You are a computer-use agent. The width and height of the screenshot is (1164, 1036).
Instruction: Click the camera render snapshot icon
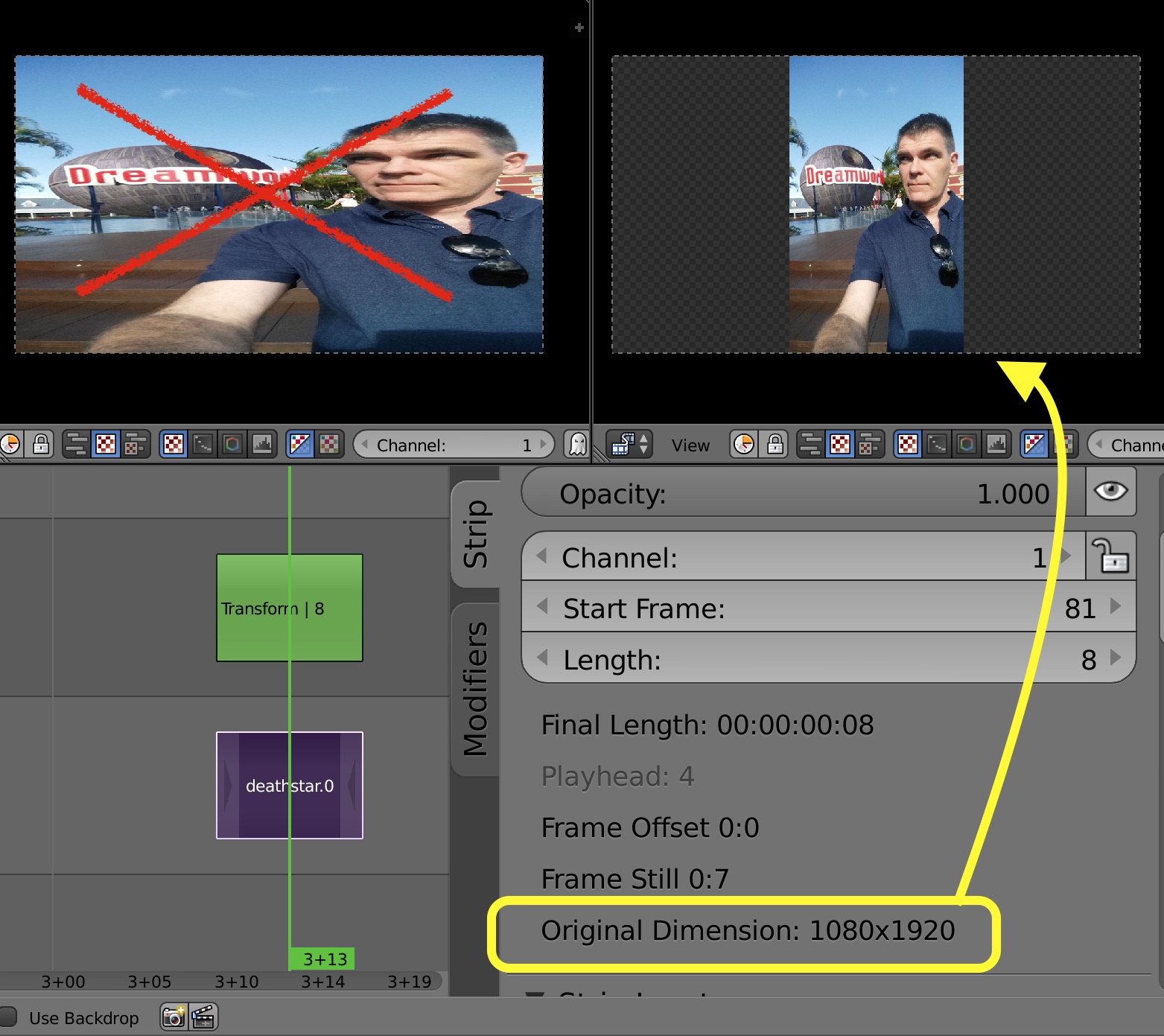[x=174, y=1017]
